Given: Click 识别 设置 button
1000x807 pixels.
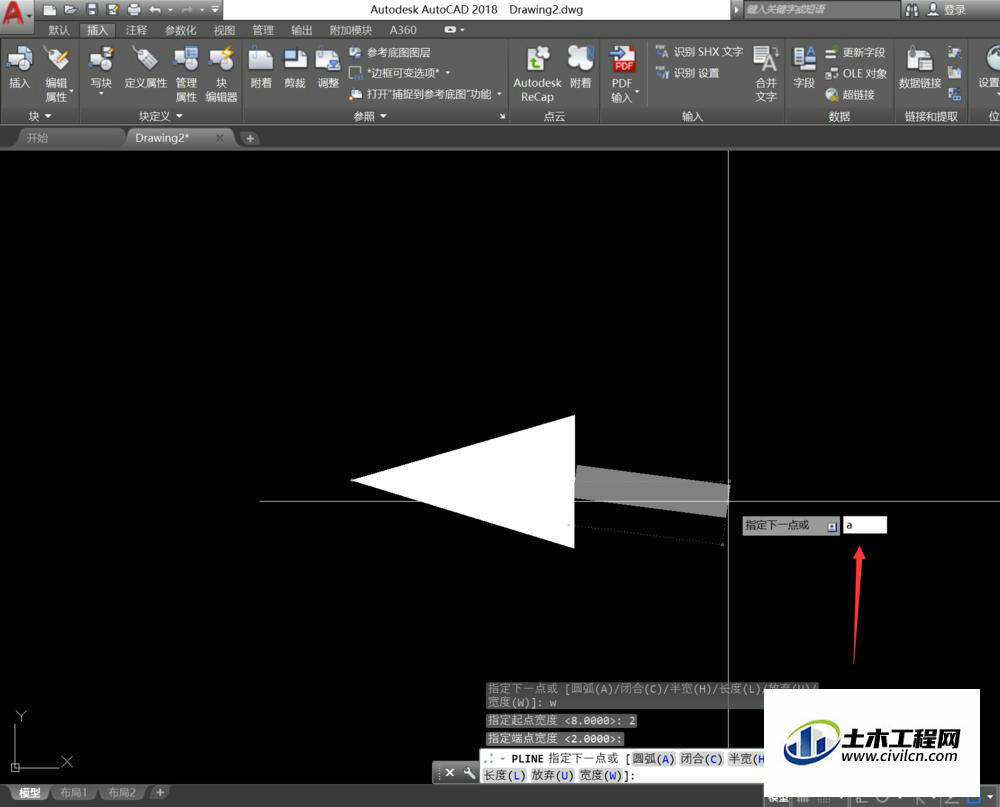Looking at the screenshot, I should tap(688, 73).
